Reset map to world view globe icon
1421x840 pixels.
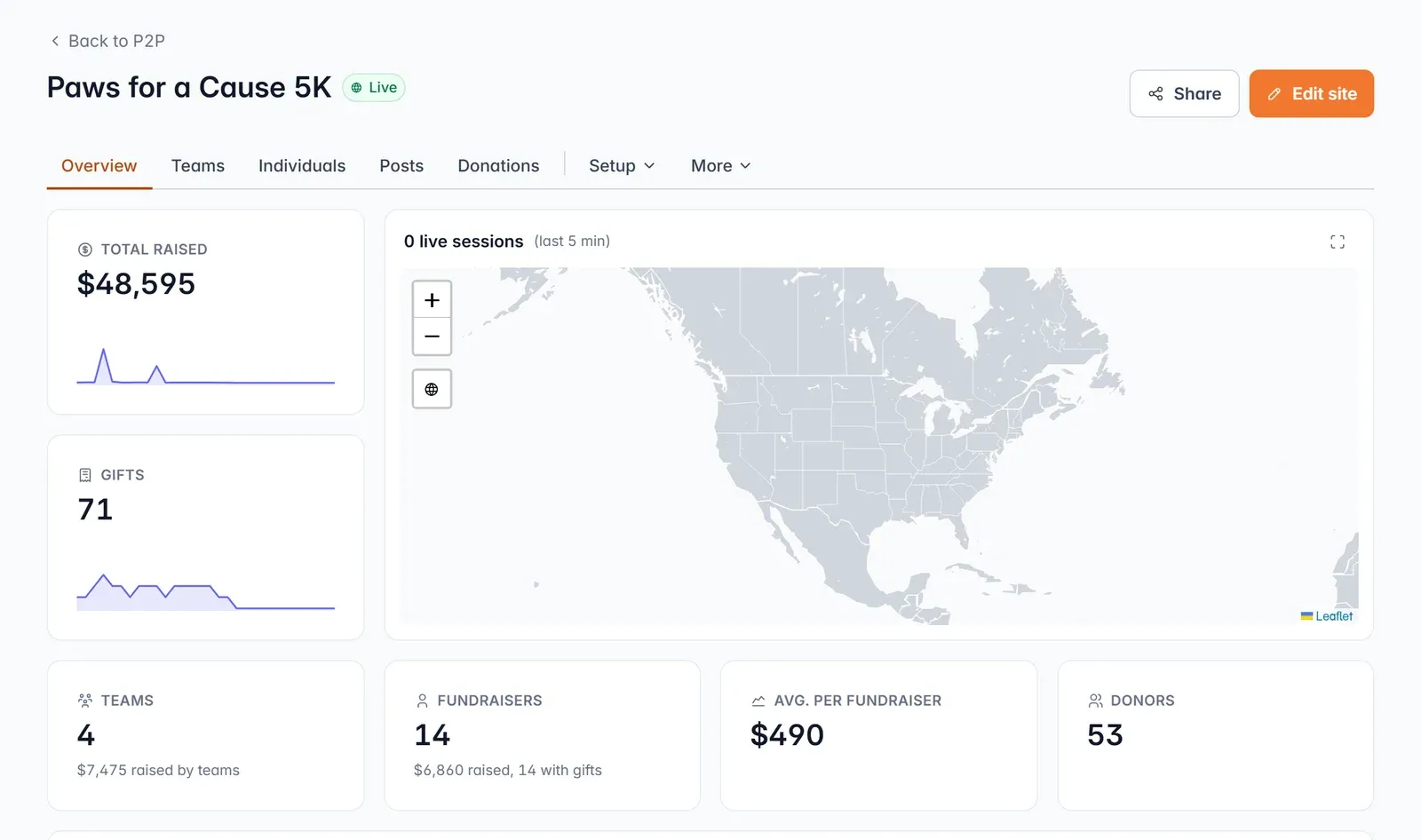pos(432,389)
